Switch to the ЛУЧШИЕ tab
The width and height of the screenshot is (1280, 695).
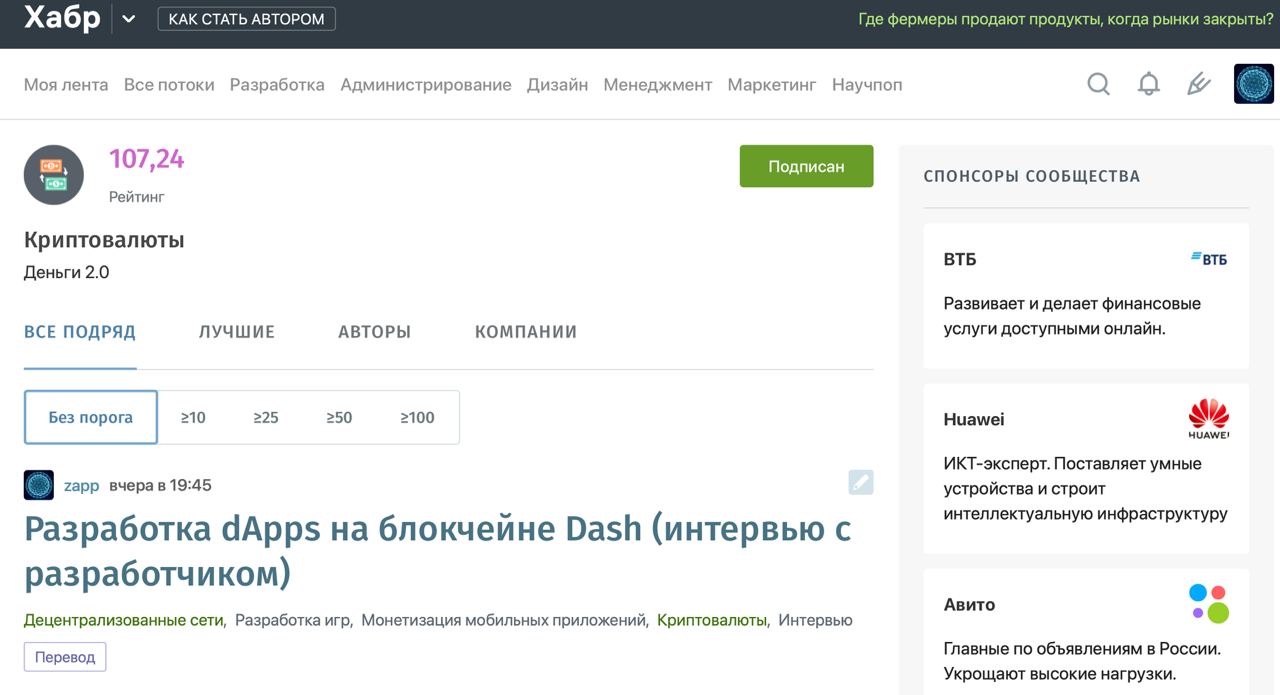pyautogui.click(x=236, y=332)
